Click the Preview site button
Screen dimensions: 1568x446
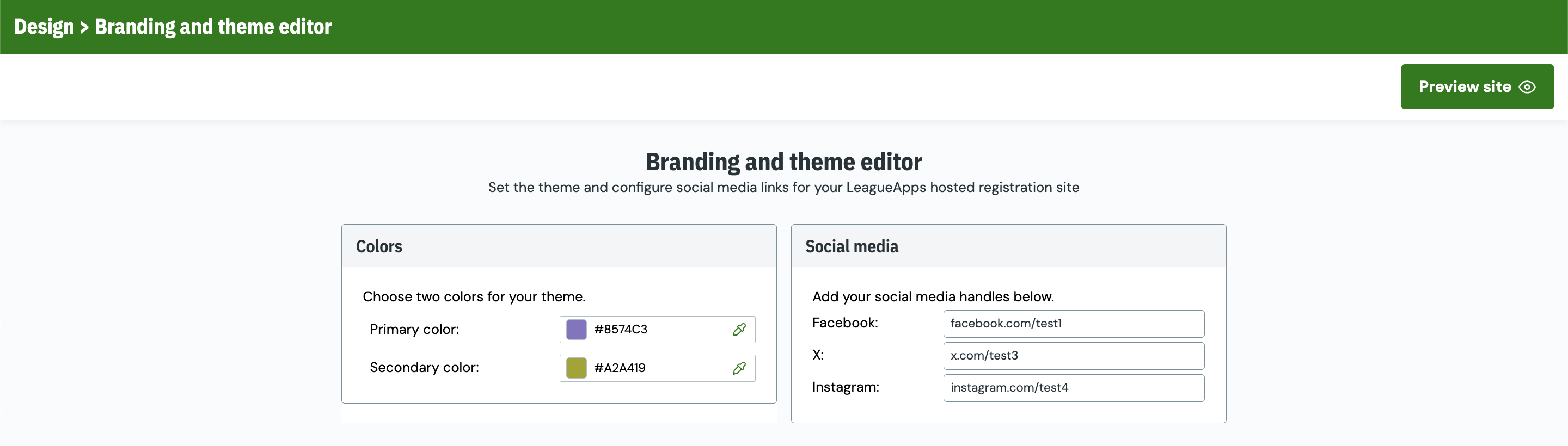pyautogui.click(x=1477, y=87)
